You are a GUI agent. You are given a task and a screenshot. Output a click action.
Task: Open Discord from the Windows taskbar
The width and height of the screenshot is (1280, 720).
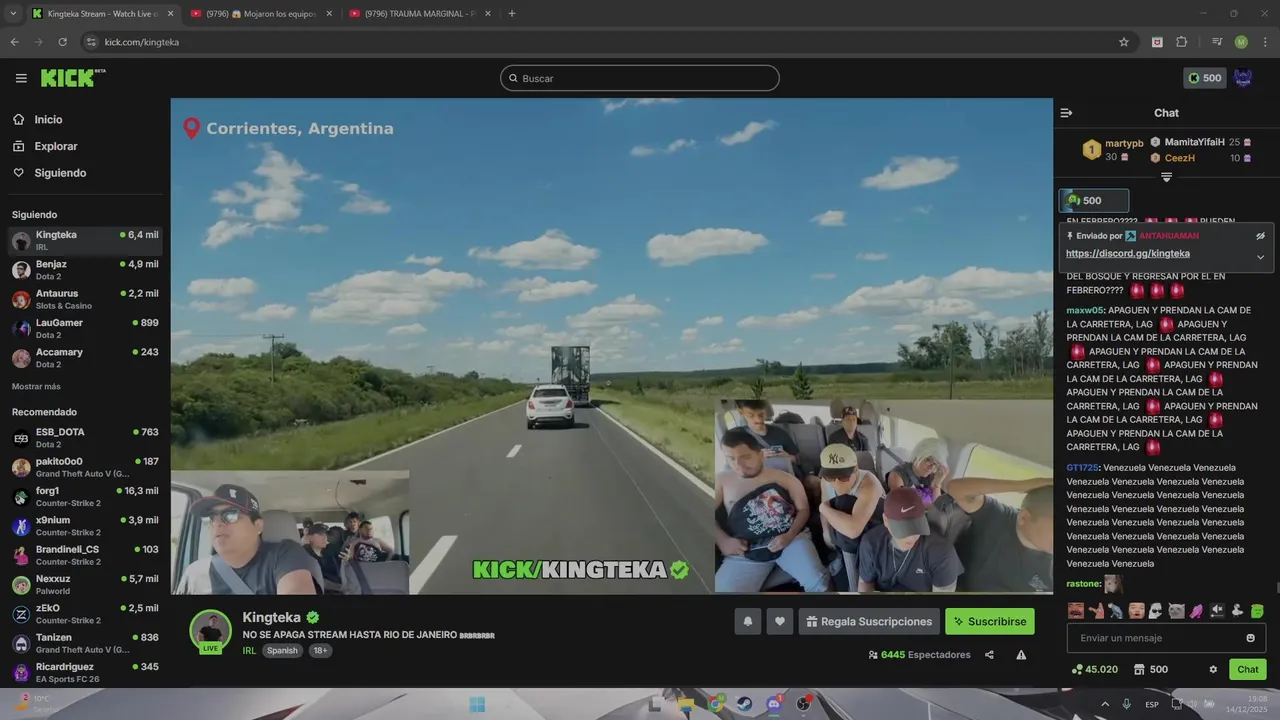(x=774, y=704)
